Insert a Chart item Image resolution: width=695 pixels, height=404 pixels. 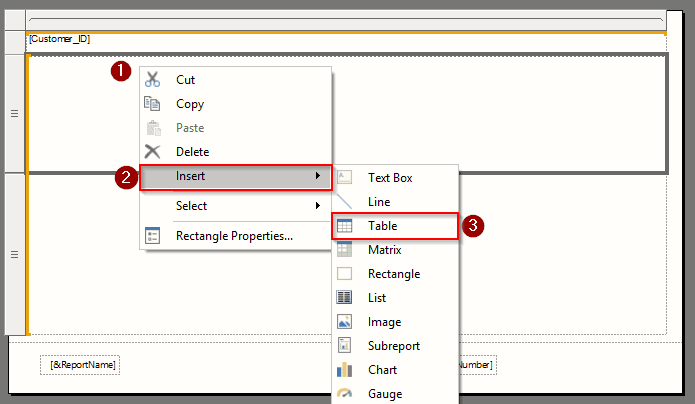point(395,369)
